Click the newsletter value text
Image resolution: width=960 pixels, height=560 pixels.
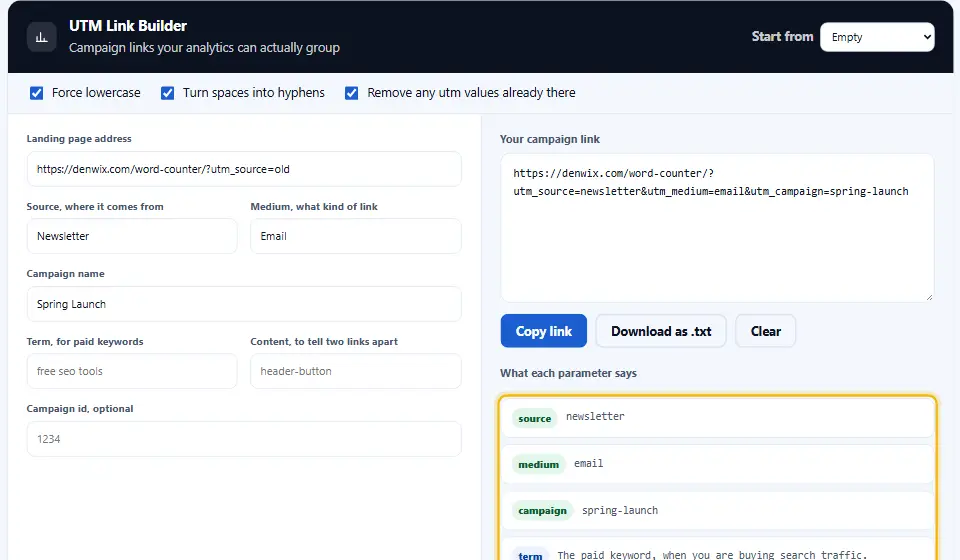click(x=595, y=416)
